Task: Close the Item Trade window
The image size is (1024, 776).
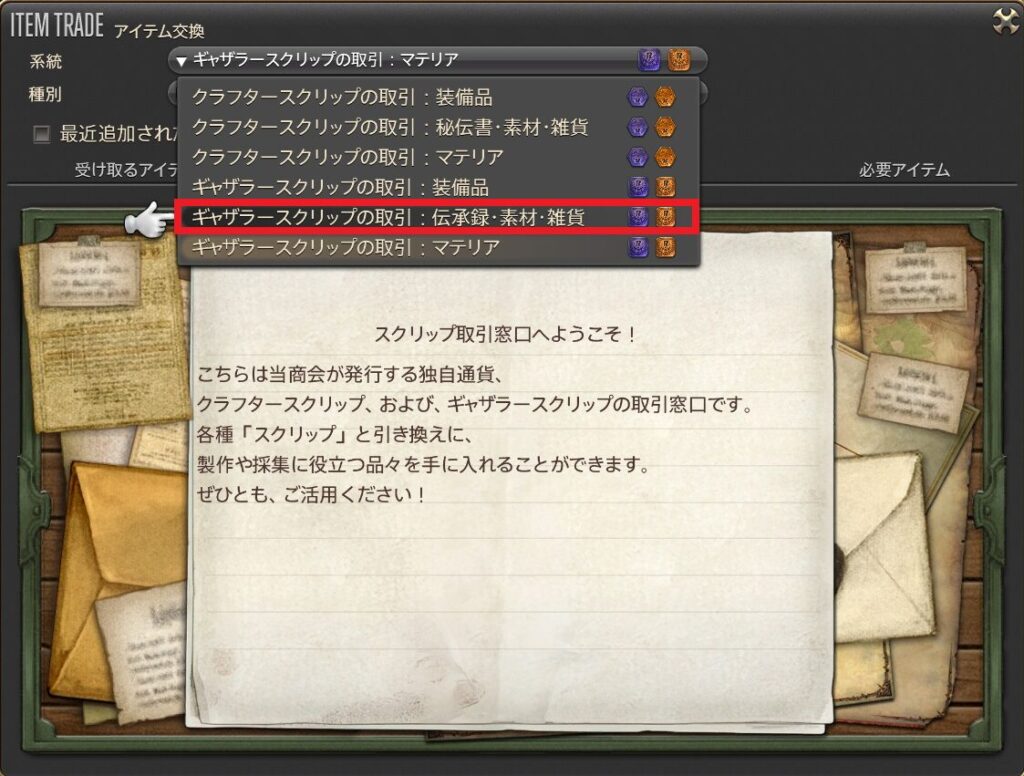Action: tap(1004, 21)
